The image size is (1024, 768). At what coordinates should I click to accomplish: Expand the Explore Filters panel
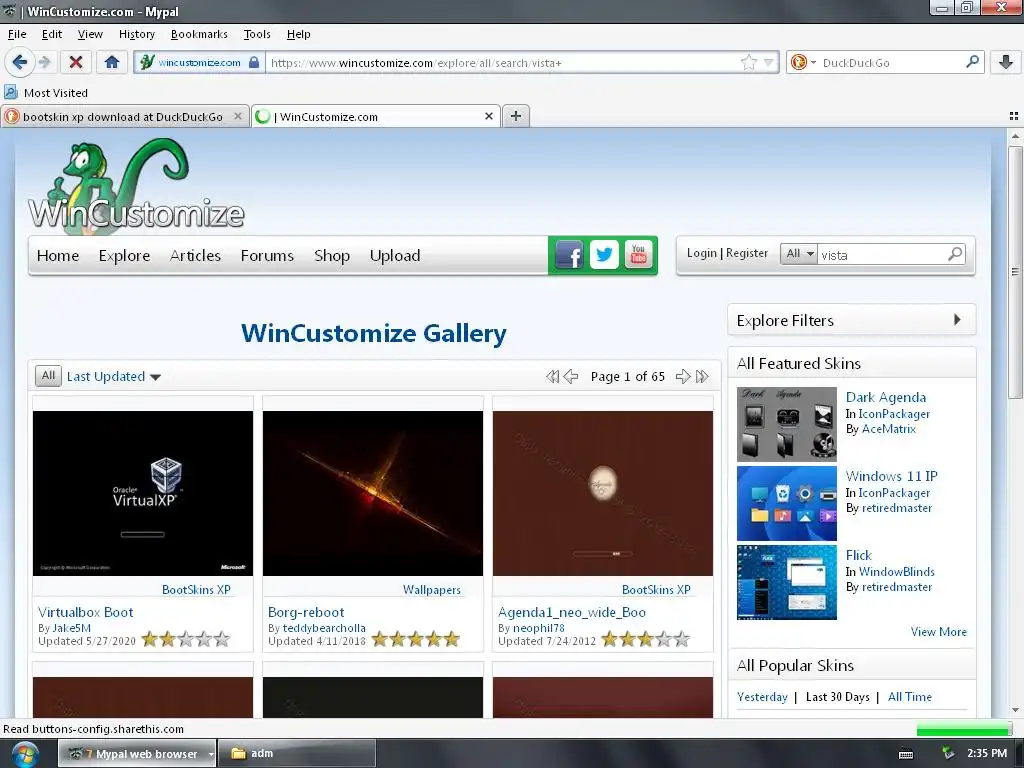click(852, 320)
